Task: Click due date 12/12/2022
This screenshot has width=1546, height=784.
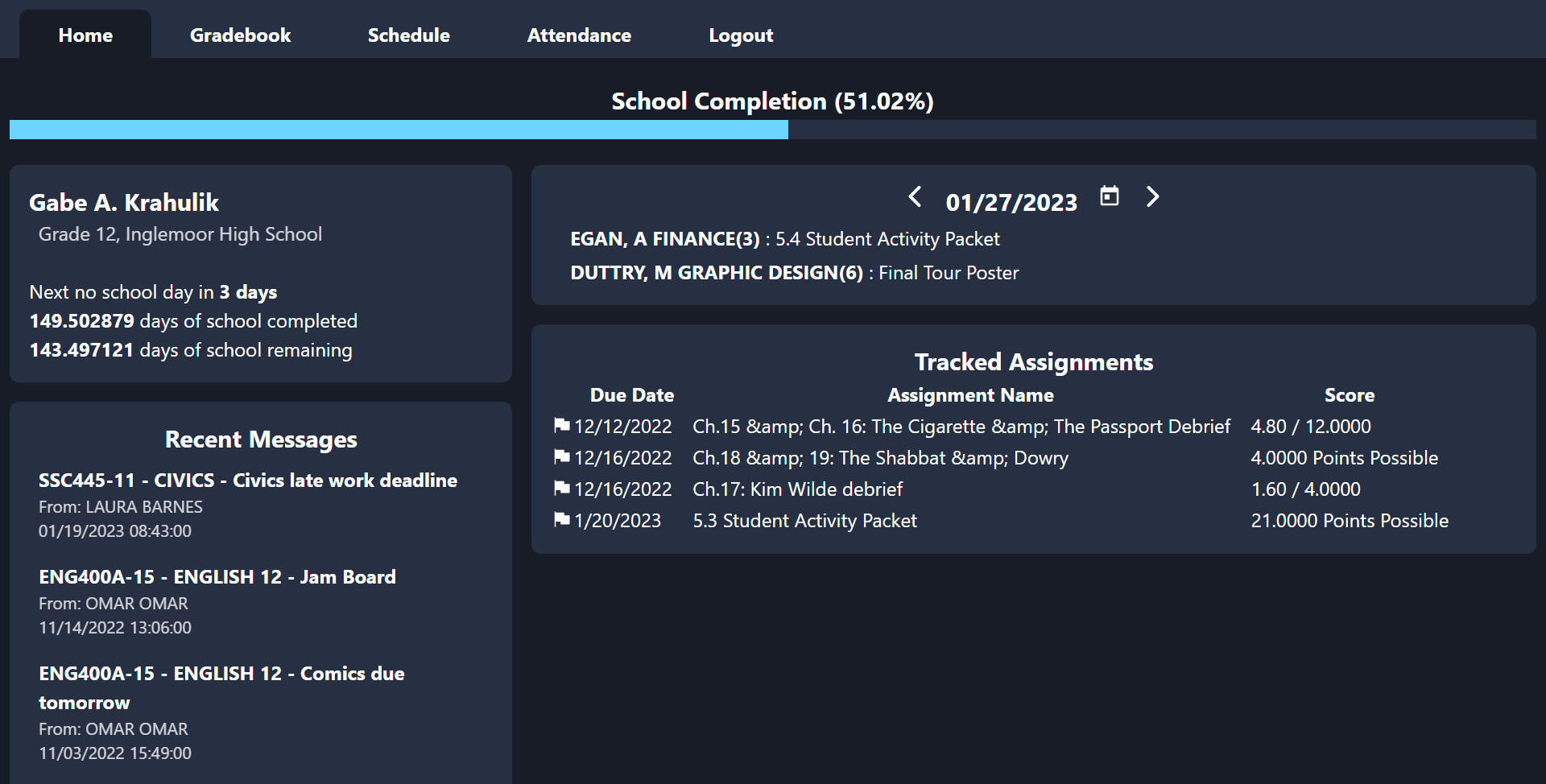Action: click(622, 427)
